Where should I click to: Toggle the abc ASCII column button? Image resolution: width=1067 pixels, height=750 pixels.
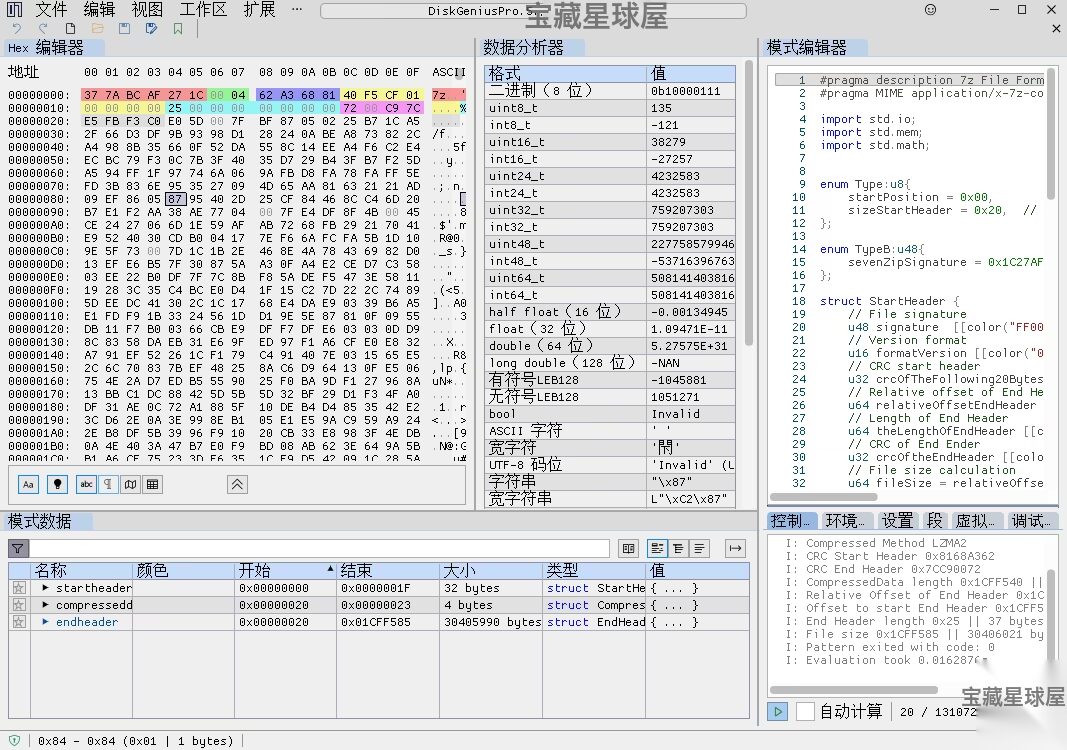tap(86, 485)
